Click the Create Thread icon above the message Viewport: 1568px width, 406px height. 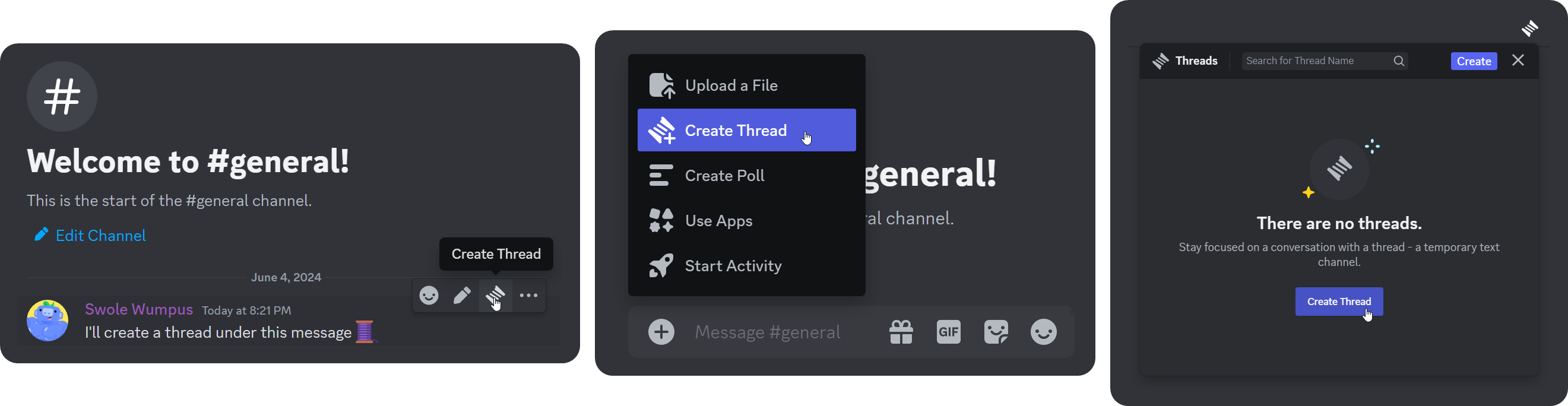pos(496,295)
